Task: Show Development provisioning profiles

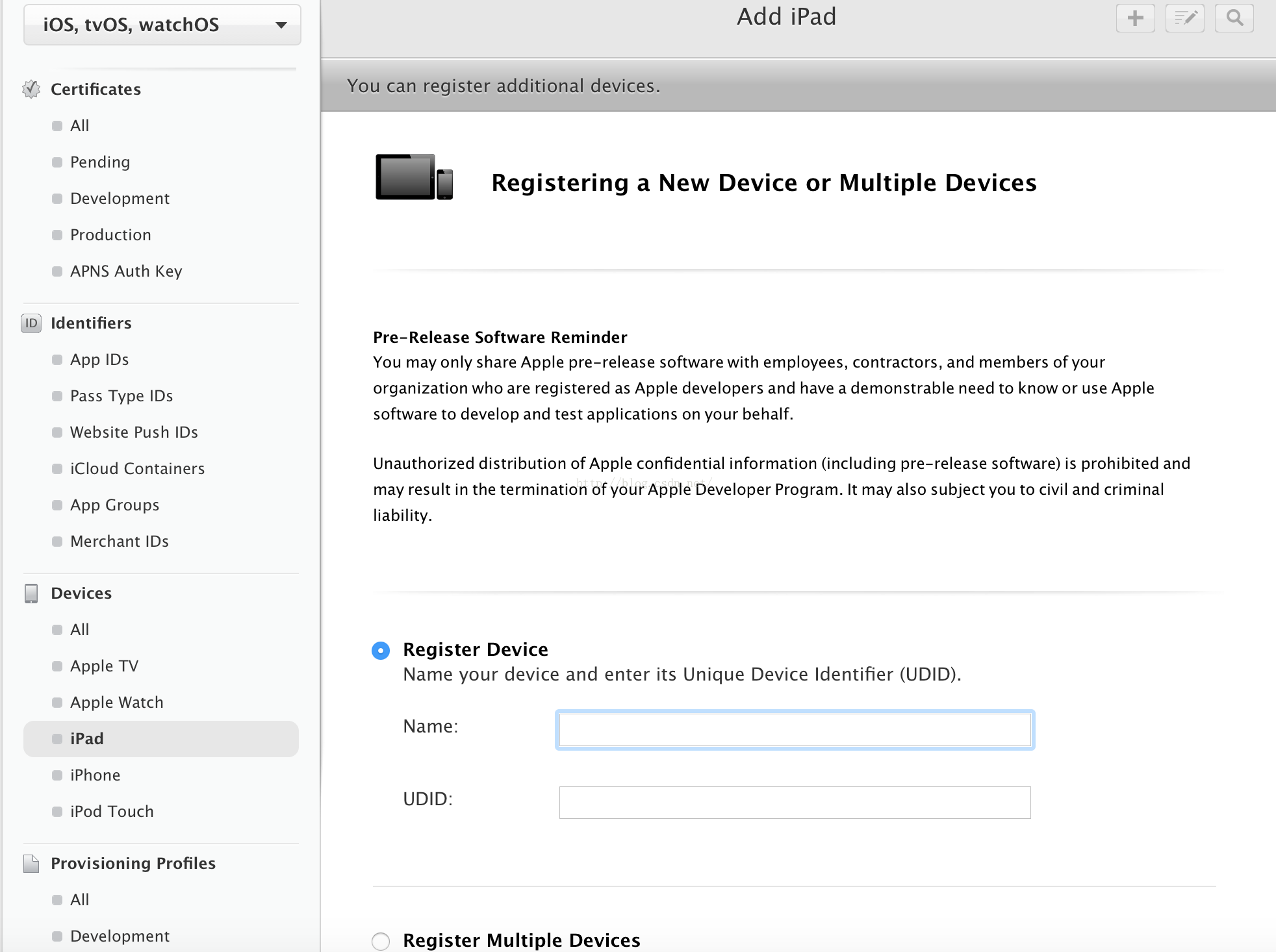Action: pos(120,936)
